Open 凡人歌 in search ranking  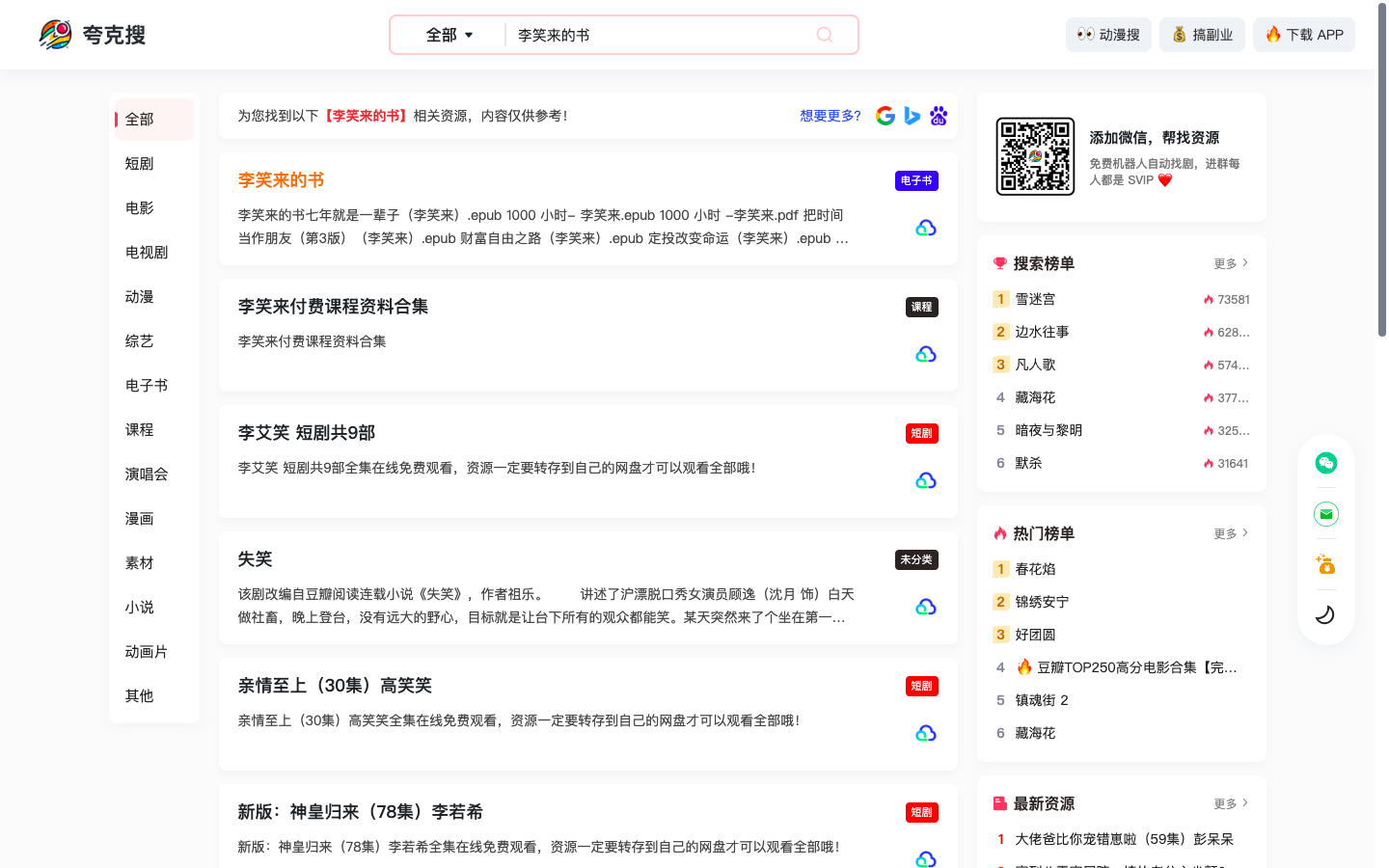coord(1035,365)
